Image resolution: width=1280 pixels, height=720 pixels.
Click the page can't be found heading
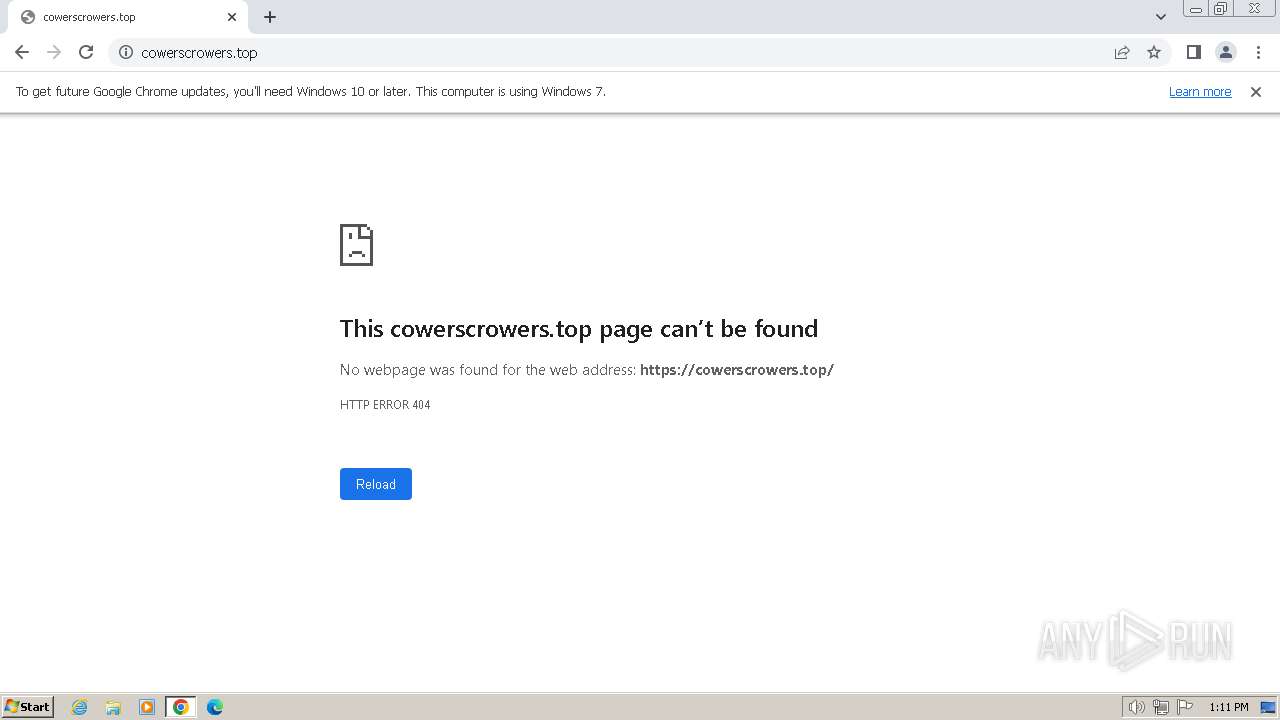click(x=579, y=329)
